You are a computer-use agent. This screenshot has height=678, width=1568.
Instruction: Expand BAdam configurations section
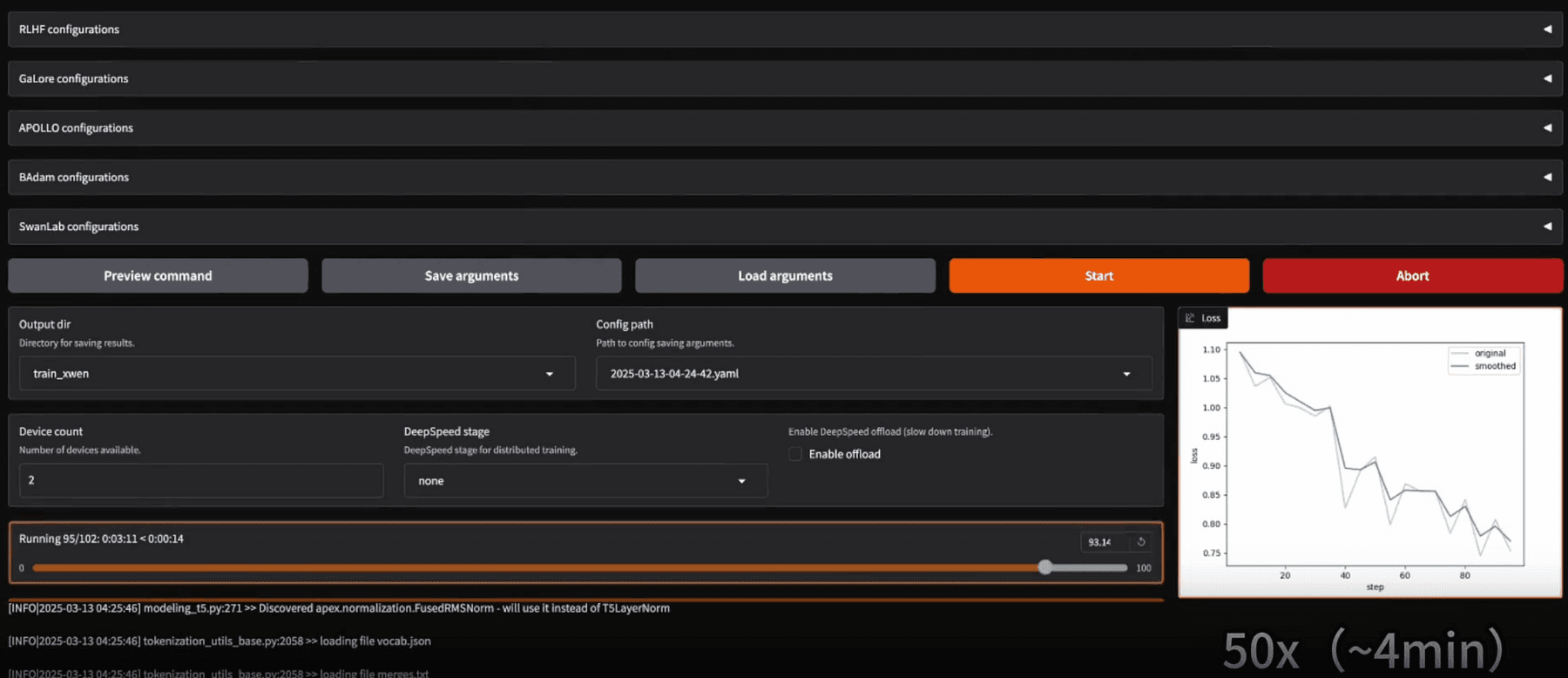784,177
